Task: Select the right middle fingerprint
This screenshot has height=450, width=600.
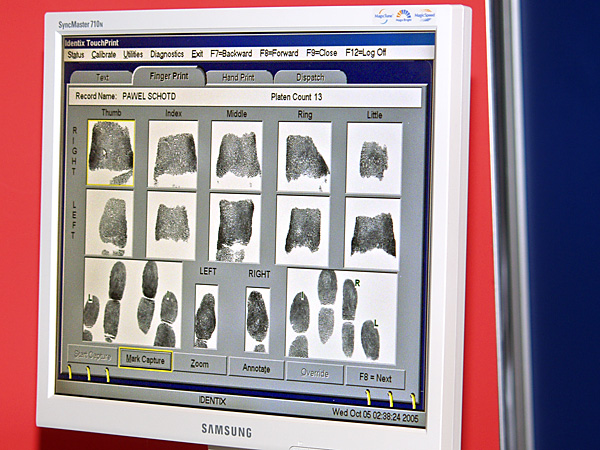Action: 236,155
